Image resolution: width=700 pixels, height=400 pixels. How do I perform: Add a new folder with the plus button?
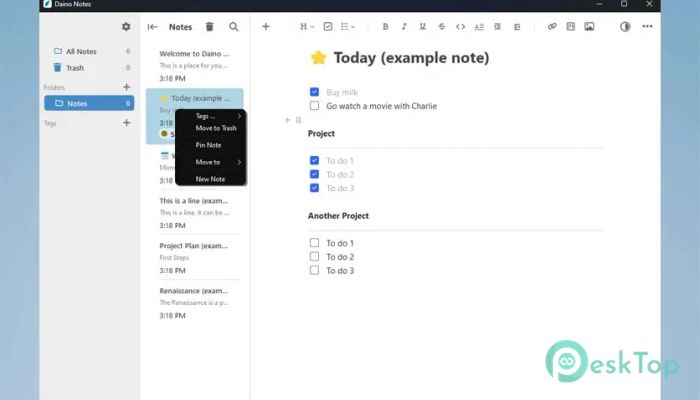coord(126,87)
